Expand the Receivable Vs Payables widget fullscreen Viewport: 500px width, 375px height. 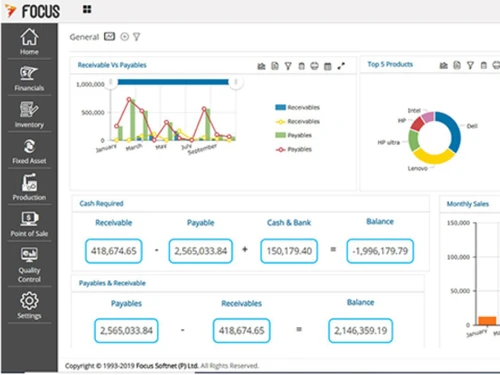[x=341, y=66]
